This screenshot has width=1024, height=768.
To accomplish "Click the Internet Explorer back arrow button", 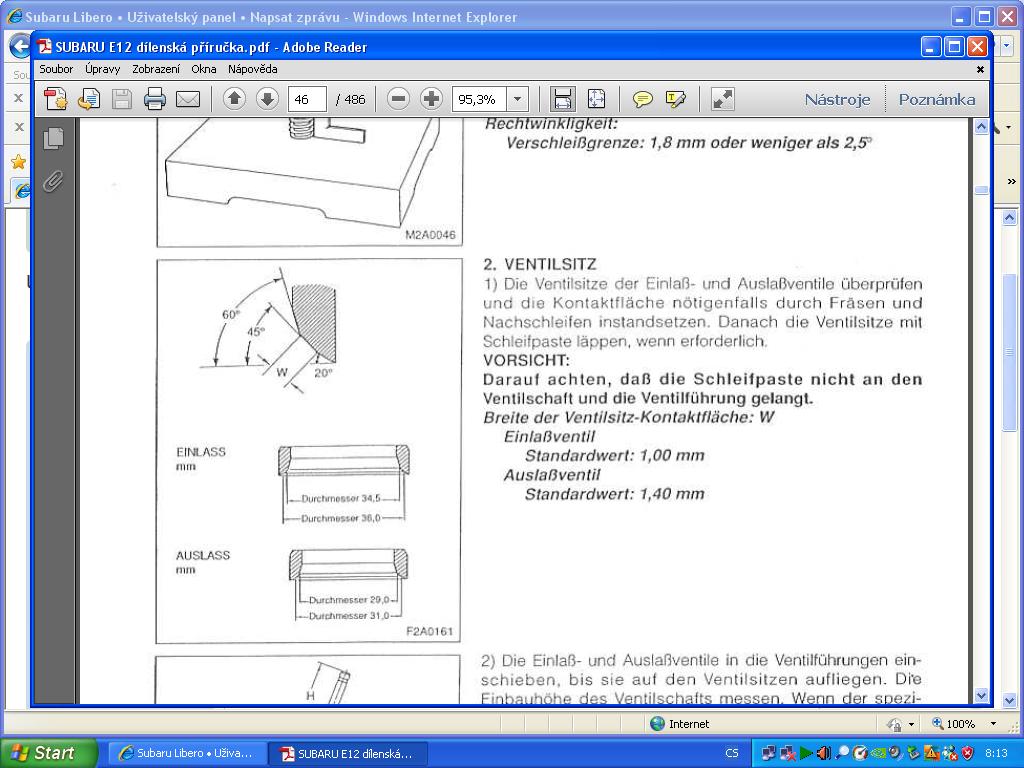I will pos(20,47).
